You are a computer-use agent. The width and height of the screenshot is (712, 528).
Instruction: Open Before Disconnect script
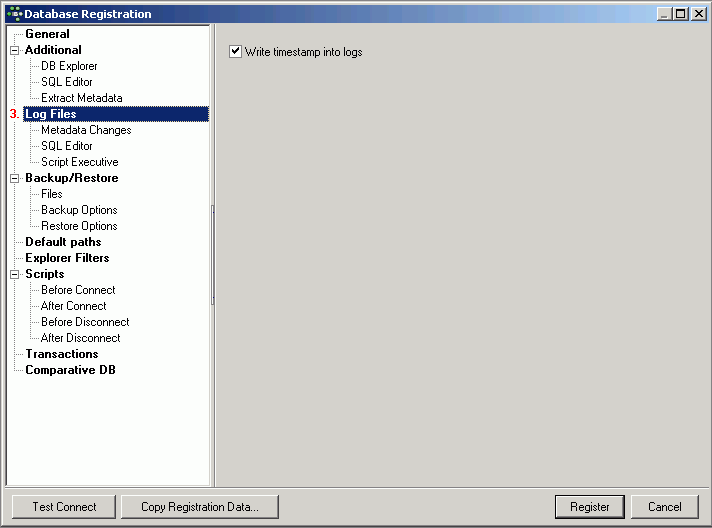click(x=85, y=322)
